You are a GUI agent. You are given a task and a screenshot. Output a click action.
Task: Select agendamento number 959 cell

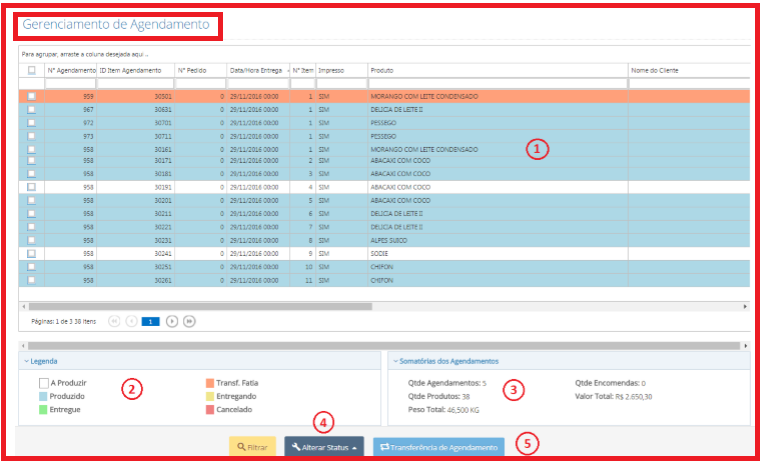point(71,96)
